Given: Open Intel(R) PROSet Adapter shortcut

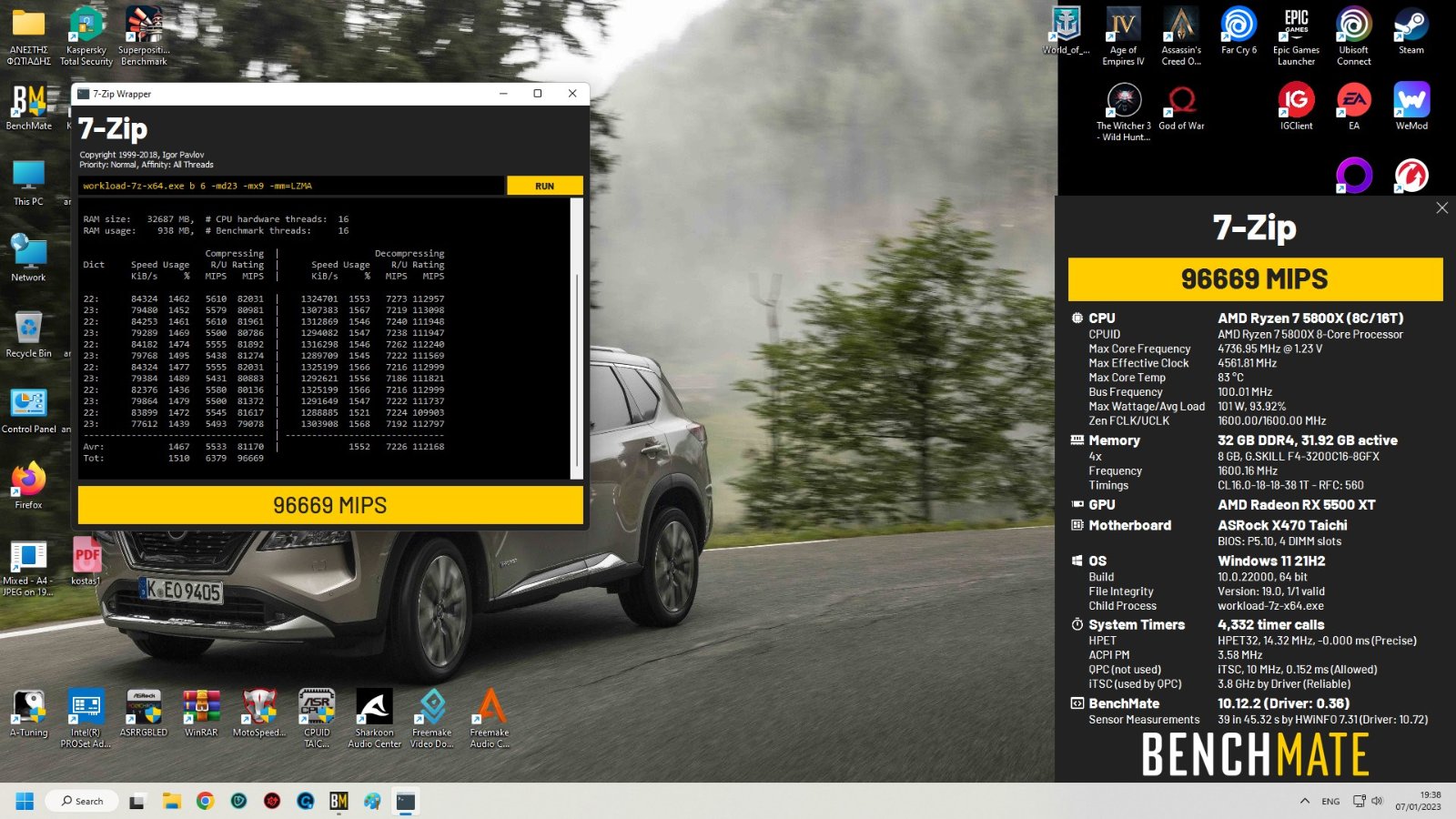Looking at the screenshot, I should [86, 719].
